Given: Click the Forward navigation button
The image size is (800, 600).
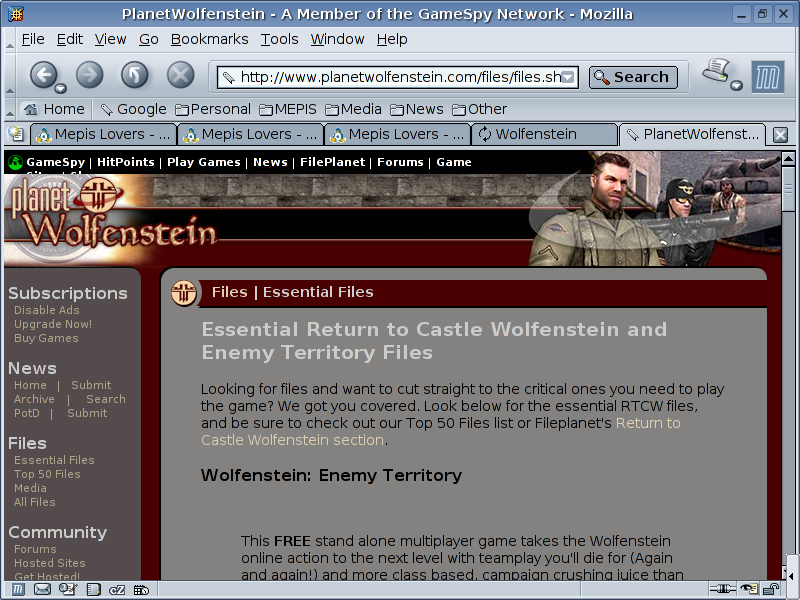Looking at the screenshot, I should coord(90,75).
